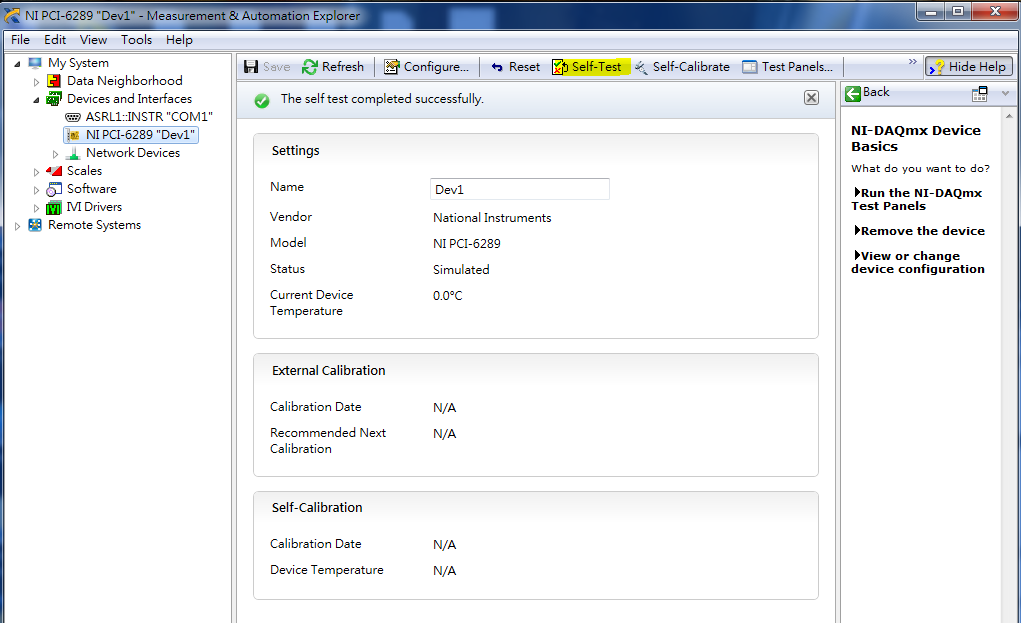
Task: Click the temperature value 0.0°C
Action: tap(447, 296)
